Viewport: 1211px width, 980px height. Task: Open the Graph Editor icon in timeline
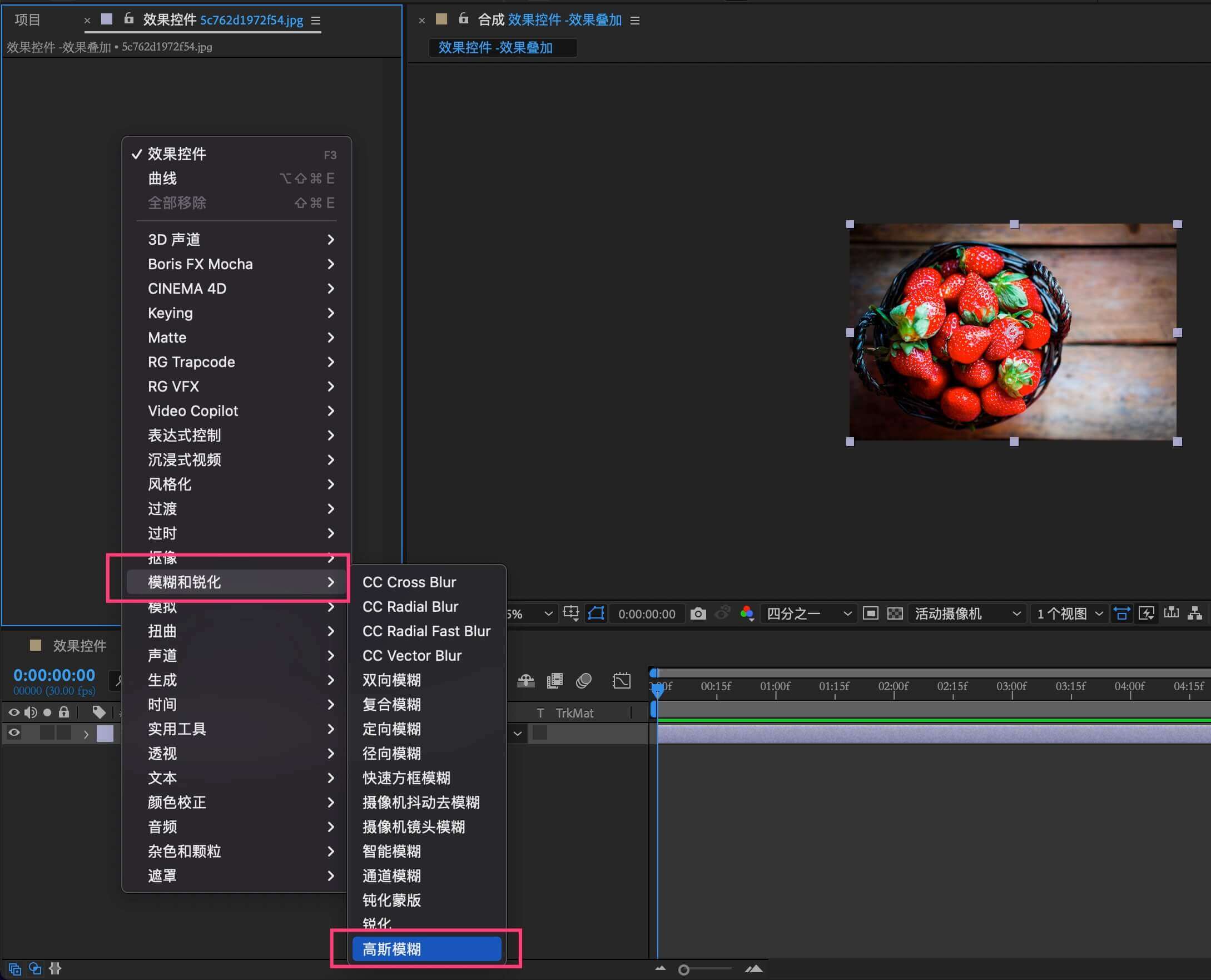[x=621, y=681]
